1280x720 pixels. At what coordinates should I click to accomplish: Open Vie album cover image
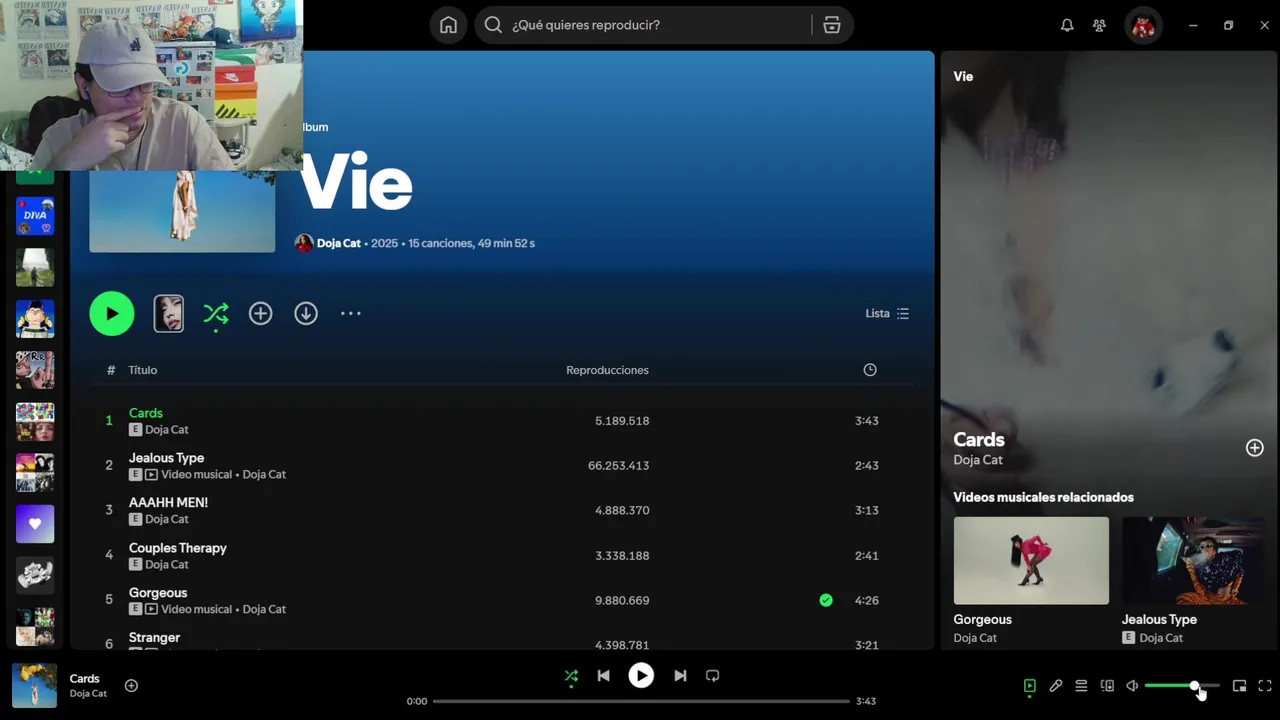[182, 210]
